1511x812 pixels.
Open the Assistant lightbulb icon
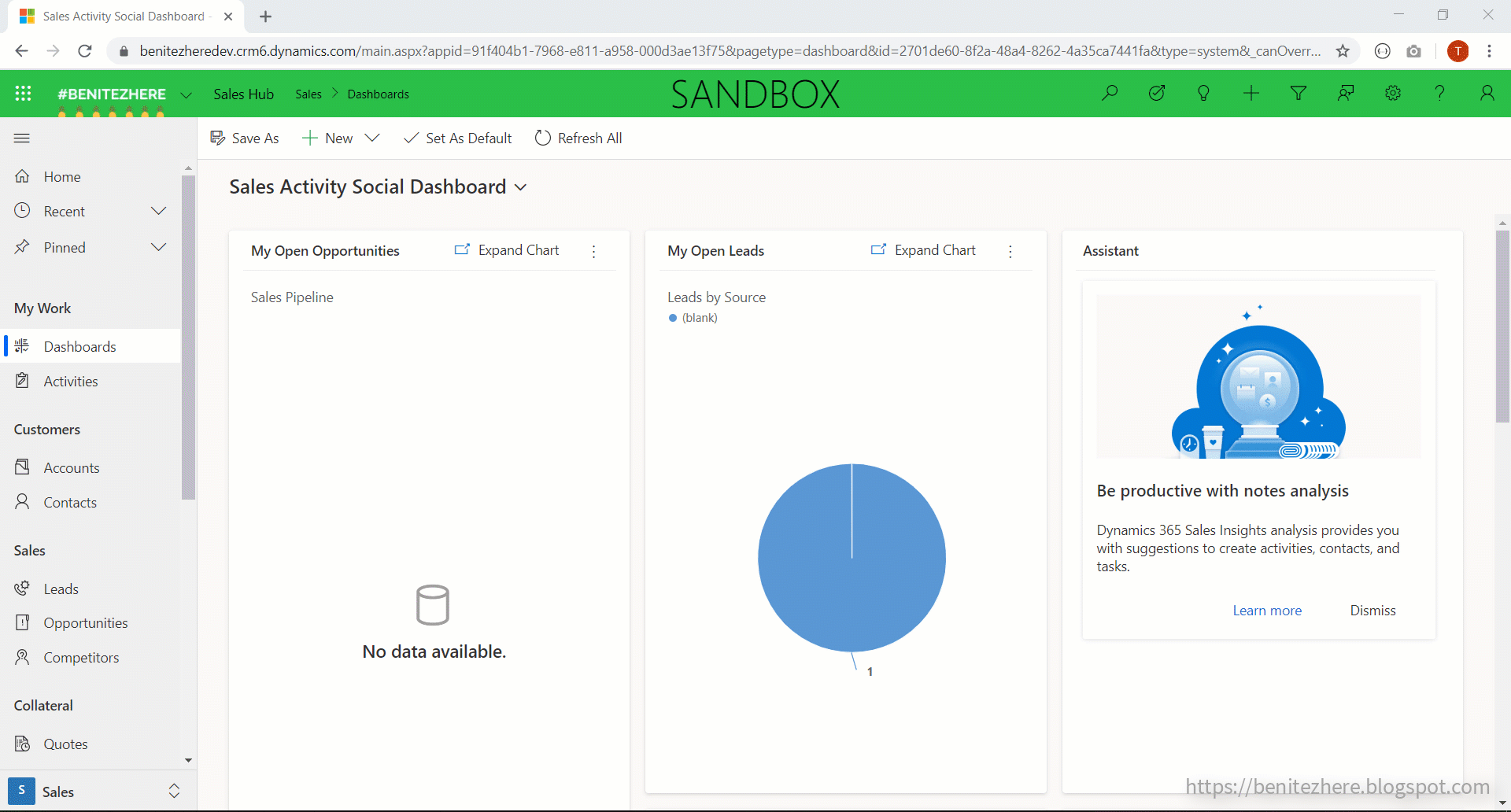point(1203,94)
